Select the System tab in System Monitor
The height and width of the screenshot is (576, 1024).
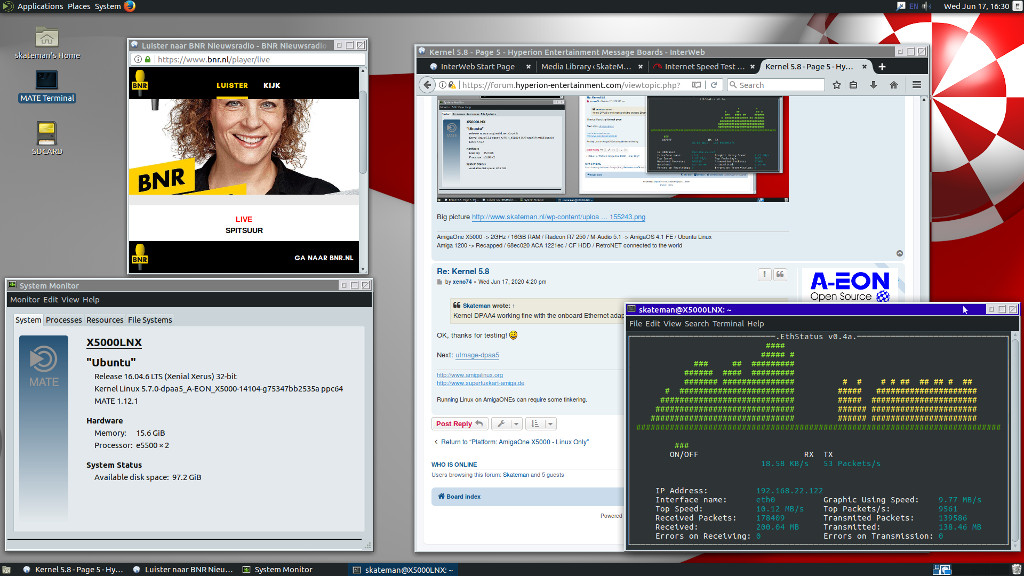(x=28, y=320)
